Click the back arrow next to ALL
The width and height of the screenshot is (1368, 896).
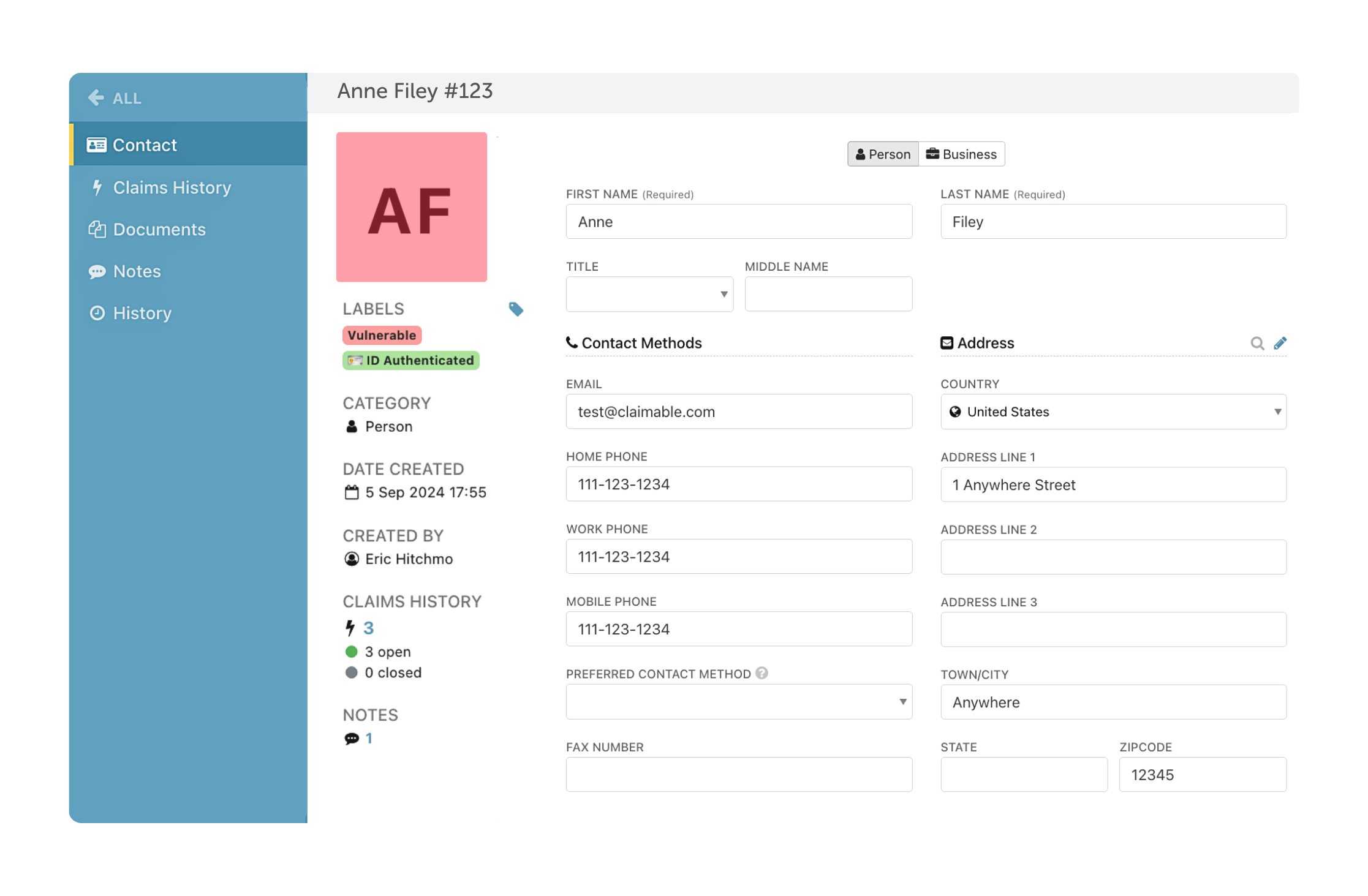(x=96, y=97)
